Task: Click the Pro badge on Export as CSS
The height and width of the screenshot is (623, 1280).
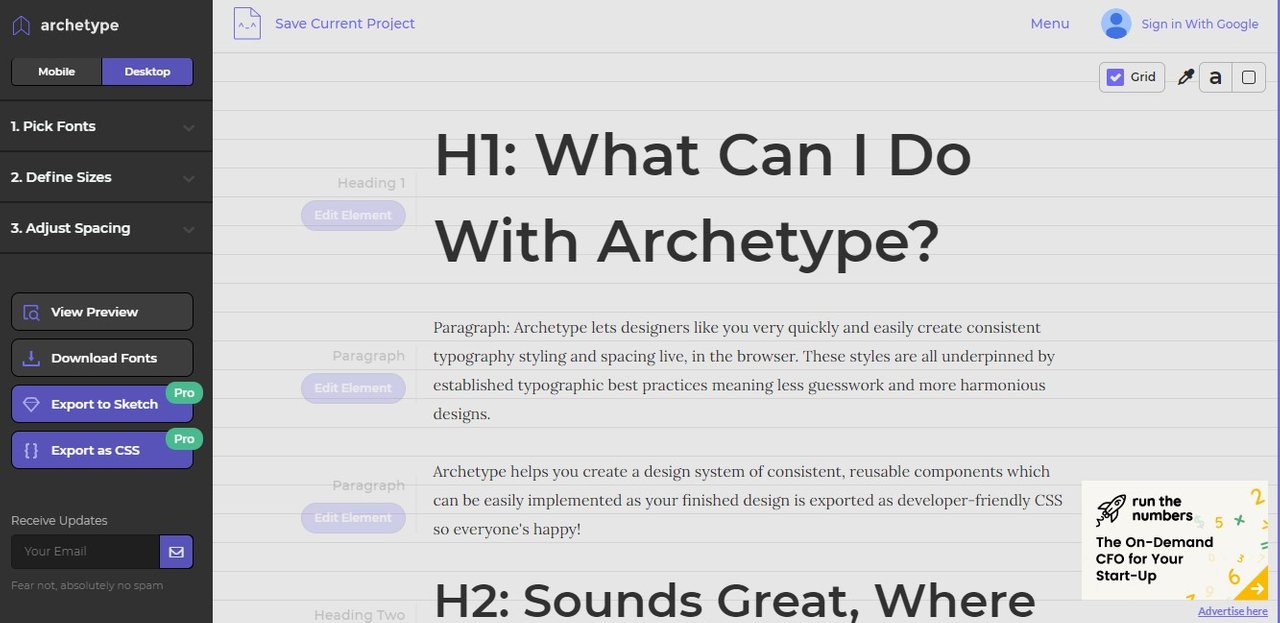Action: click(x=184, y=439)
